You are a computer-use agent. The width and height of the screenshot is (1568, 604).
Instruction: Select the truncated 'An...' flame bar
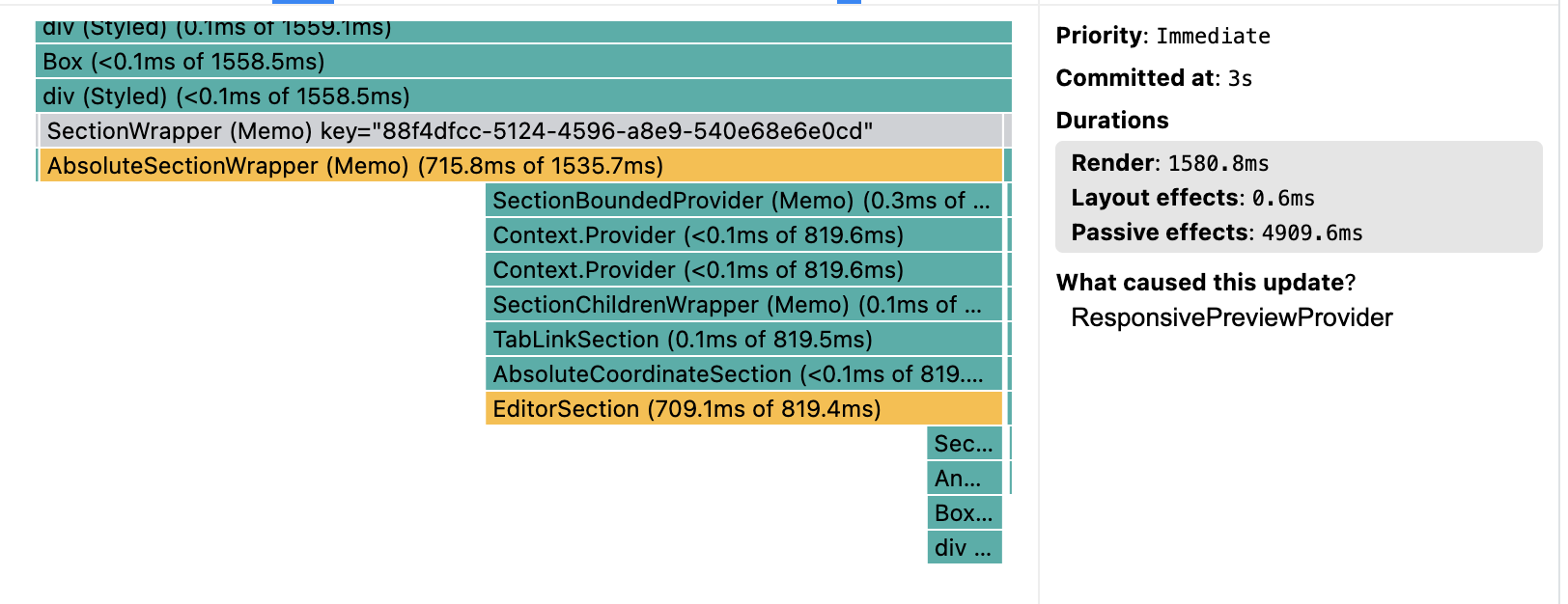tap(965, 479)
